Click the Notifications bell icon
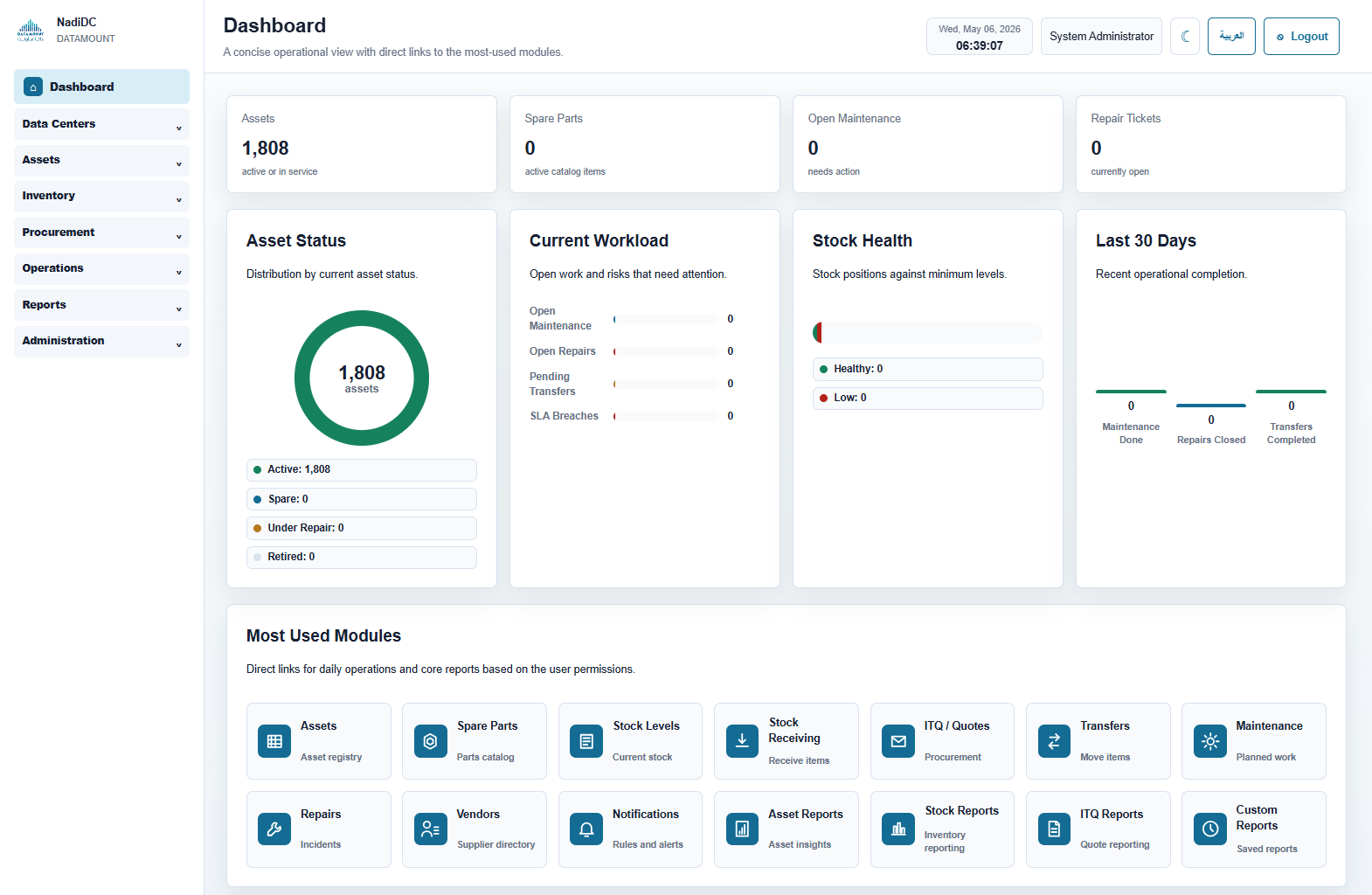The width and height of the screenshot is (1372, 895). tap(586, 829)
